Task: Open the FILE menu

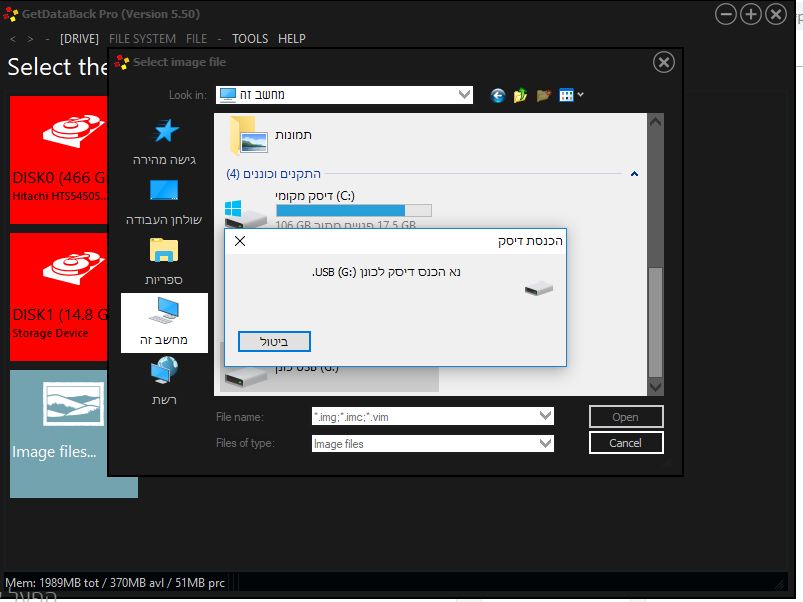Action: tap(197, 39)
